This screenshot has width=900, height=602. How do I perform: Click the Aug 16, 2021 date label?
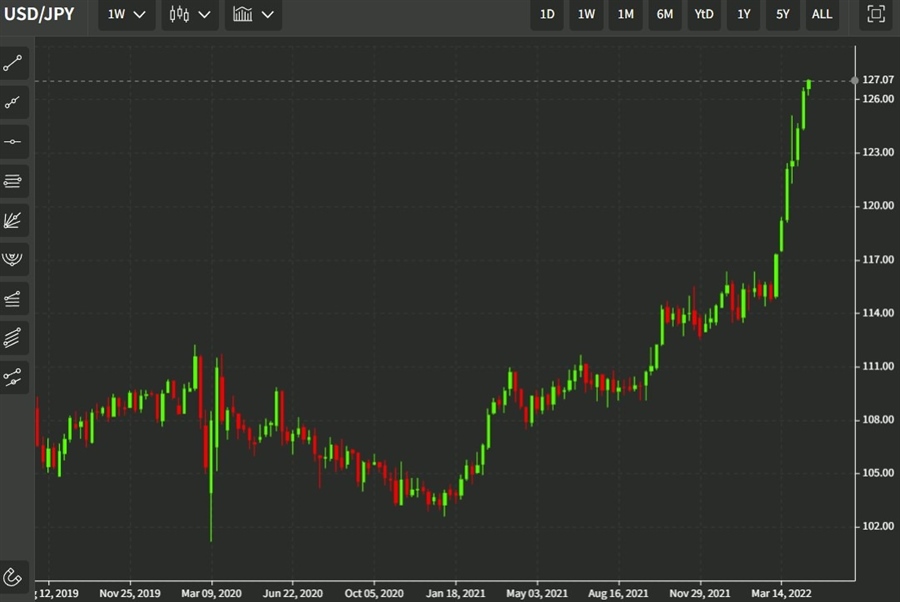[618, 593]
